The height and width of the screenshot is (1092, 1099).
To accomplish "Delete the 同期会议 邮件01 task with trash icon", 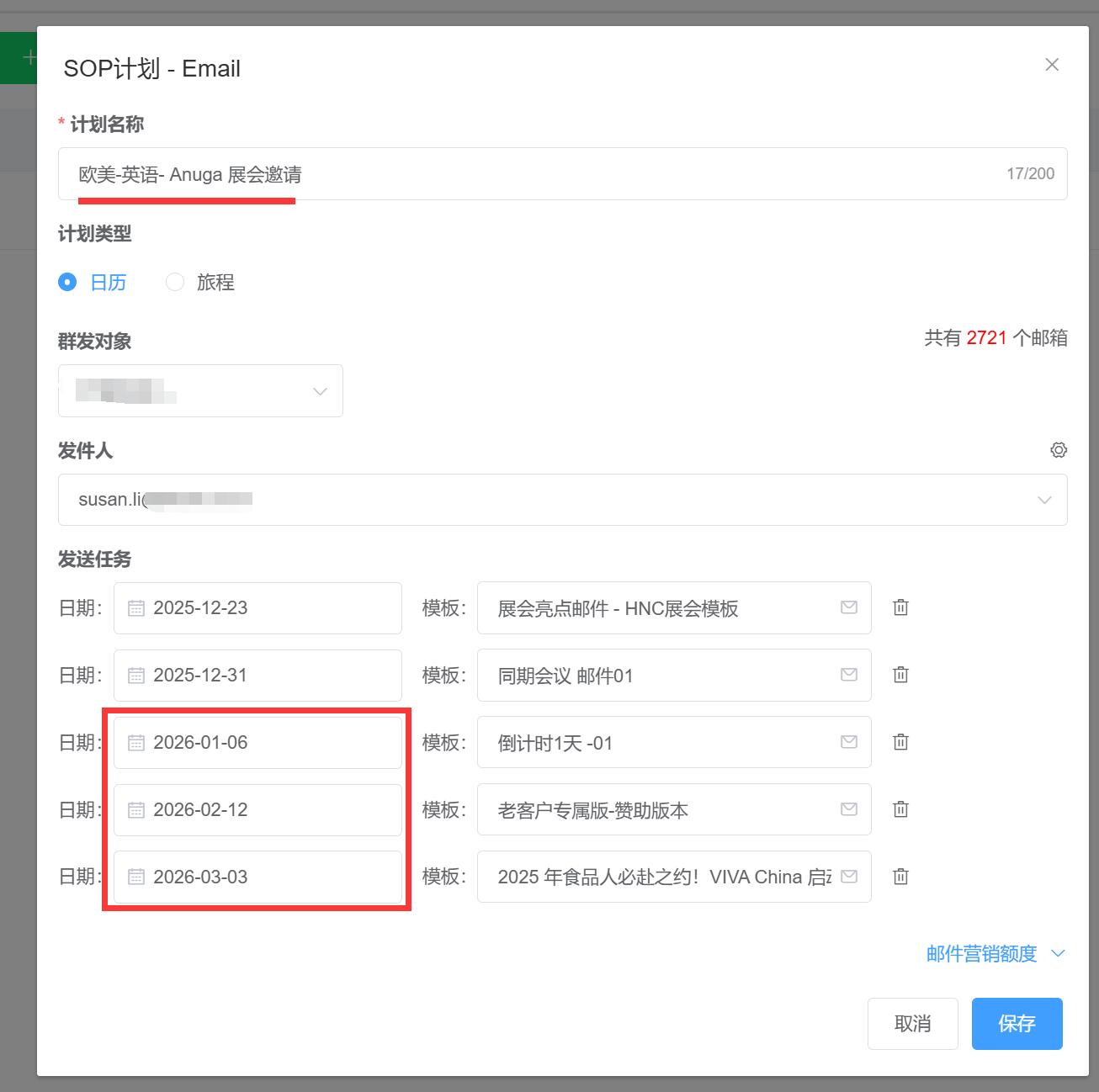I will point(900,675).
